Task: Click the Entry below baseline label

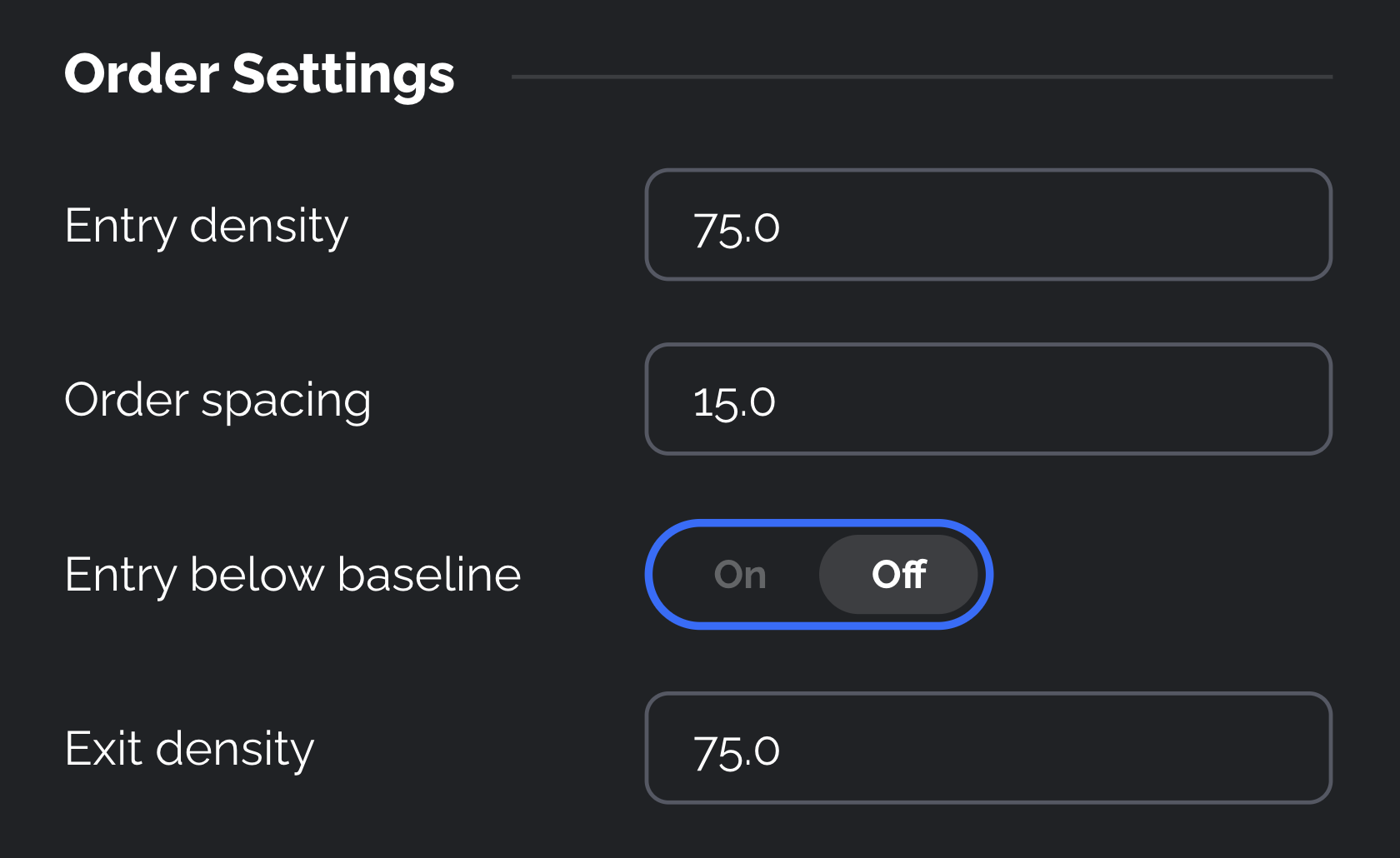Action: click(x=292, y=575)
